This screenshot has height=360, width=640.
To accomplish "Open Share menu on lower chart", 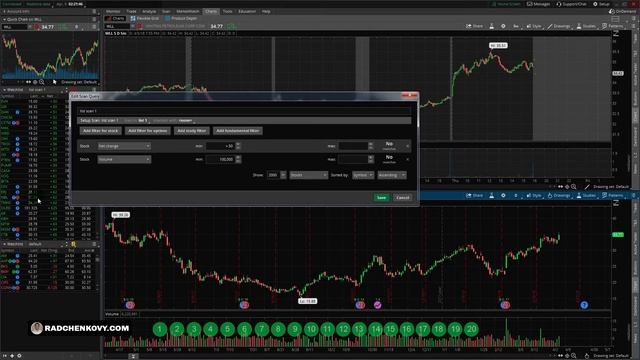I will pos(474,196).
